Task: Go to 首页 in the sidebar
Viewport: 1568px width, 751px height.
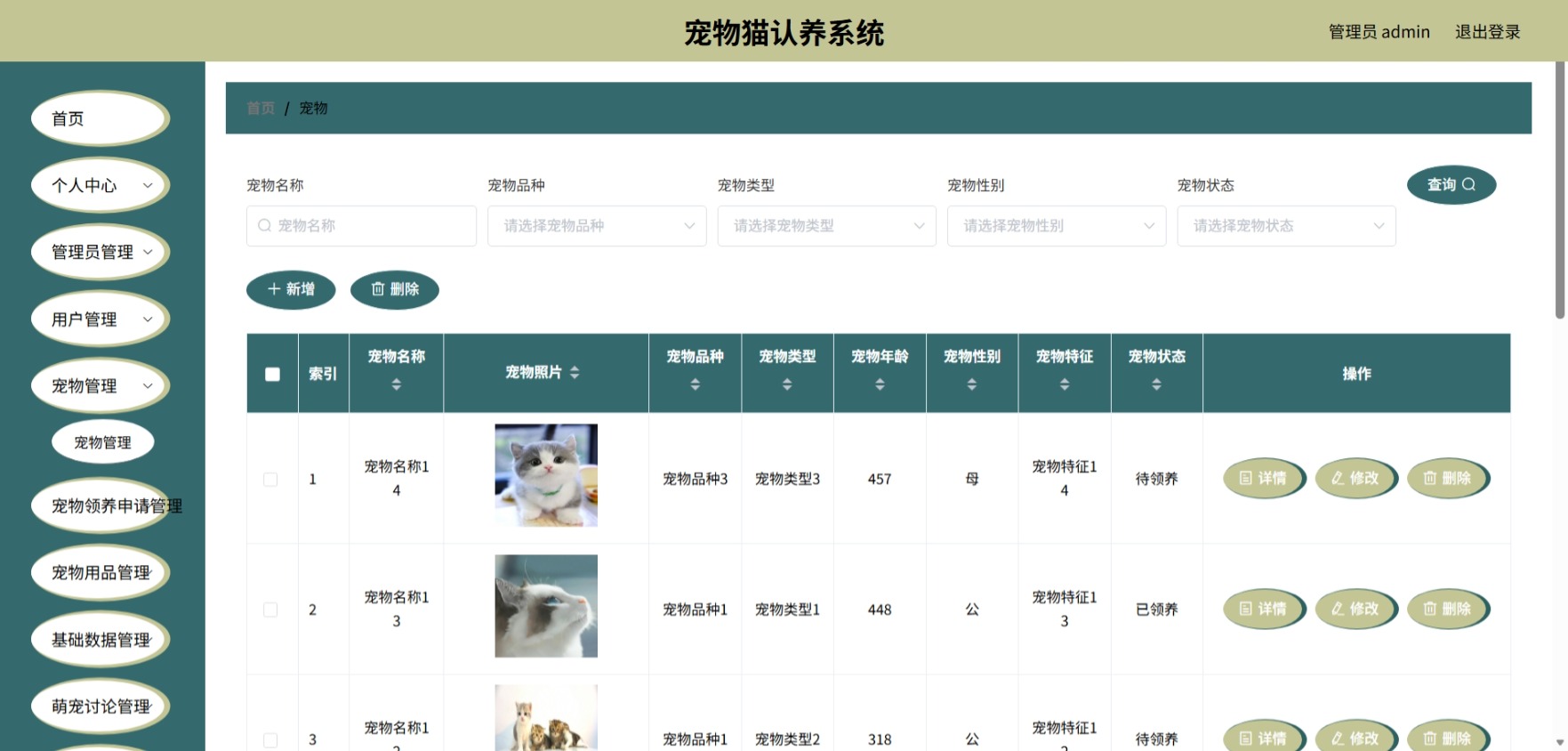Action: click(101, 118)
